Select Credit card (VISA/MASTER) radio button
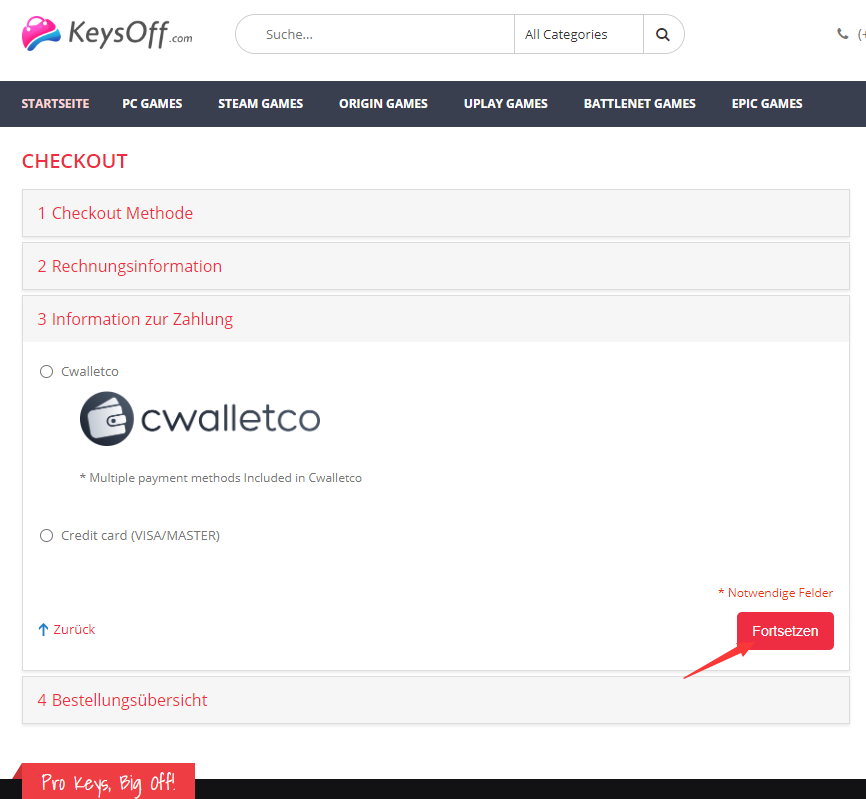 pyautogui.click(x=46, y=536)
